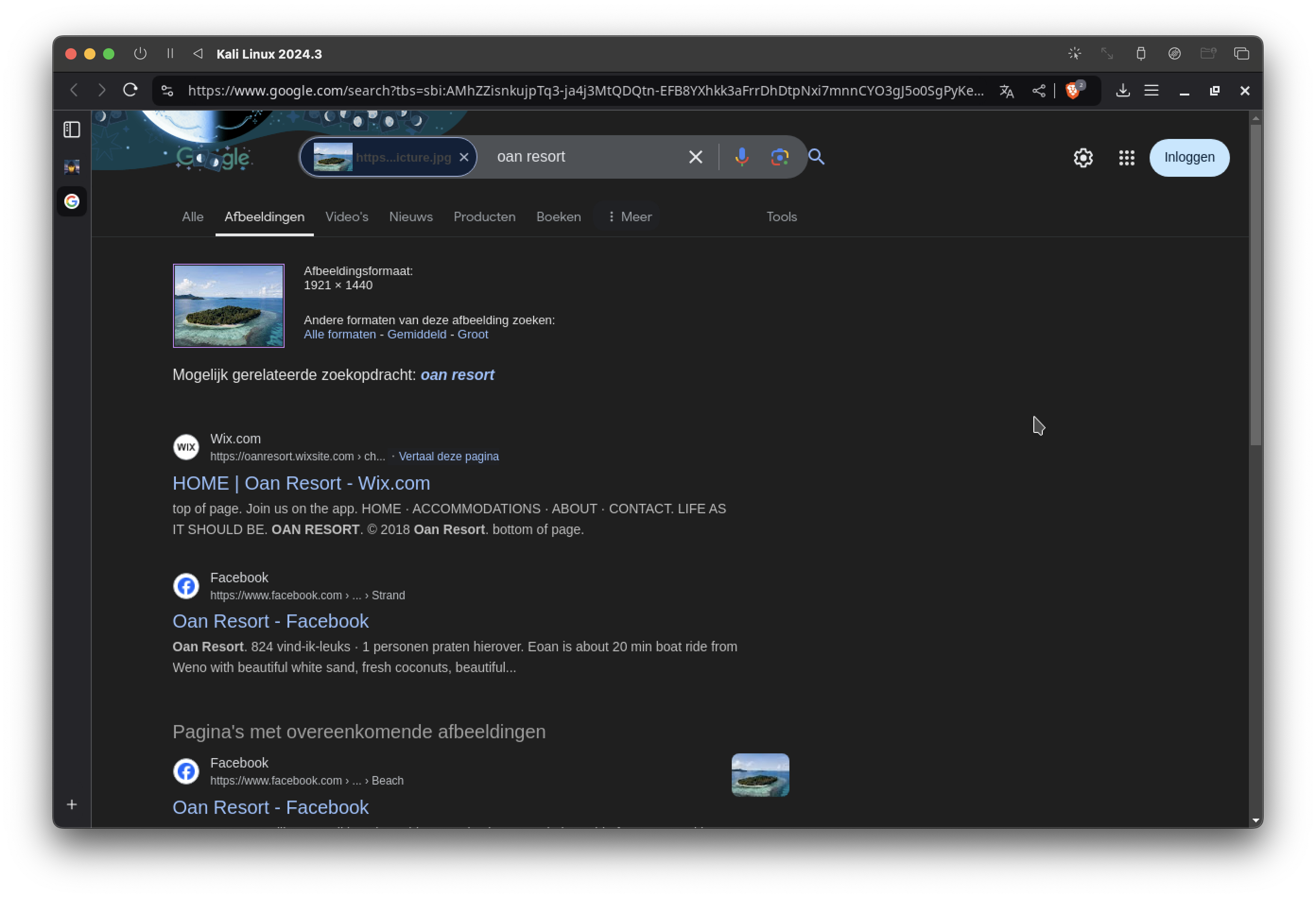Viewport: 1316px width, 898px height.
Task: Select the Google vertical tab
Action: (72, 201)
